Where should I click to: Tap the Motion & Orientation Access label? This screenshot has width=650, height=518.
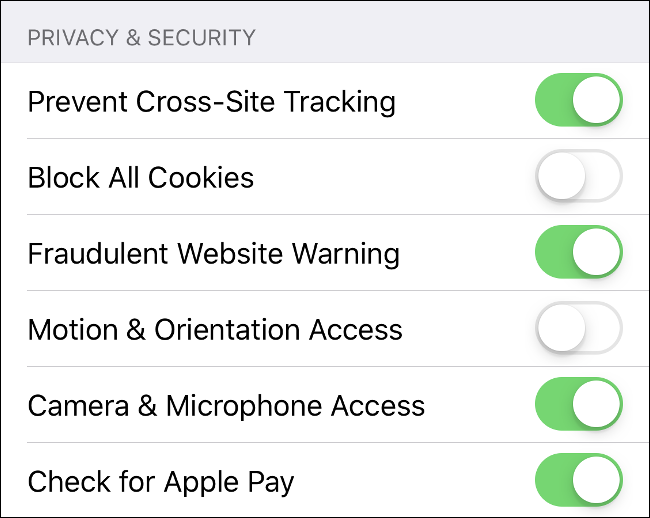coord(215,329)
